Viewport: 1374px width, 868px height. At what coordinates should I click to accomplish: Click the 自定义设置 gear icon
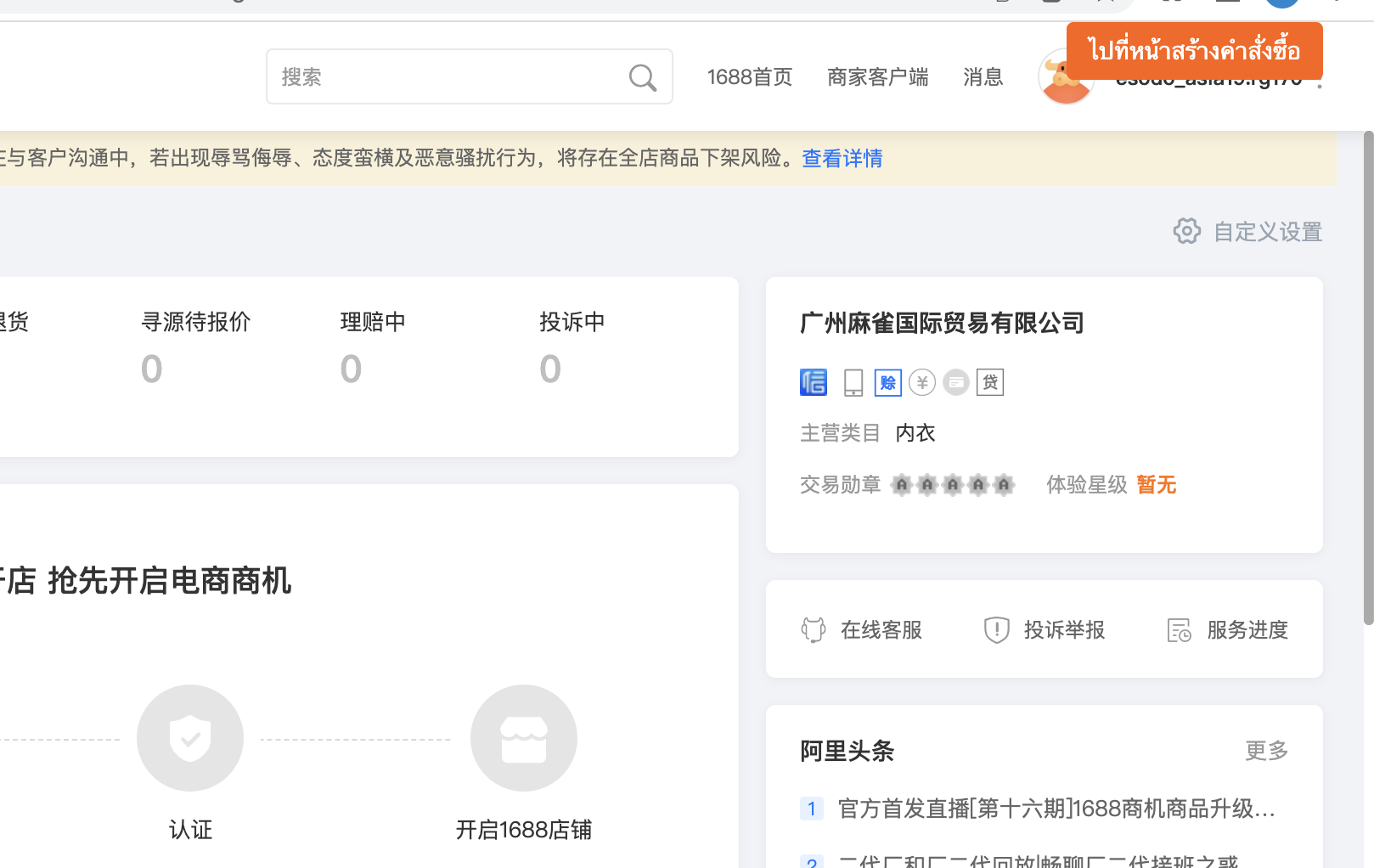click(x=1187, y=231)
